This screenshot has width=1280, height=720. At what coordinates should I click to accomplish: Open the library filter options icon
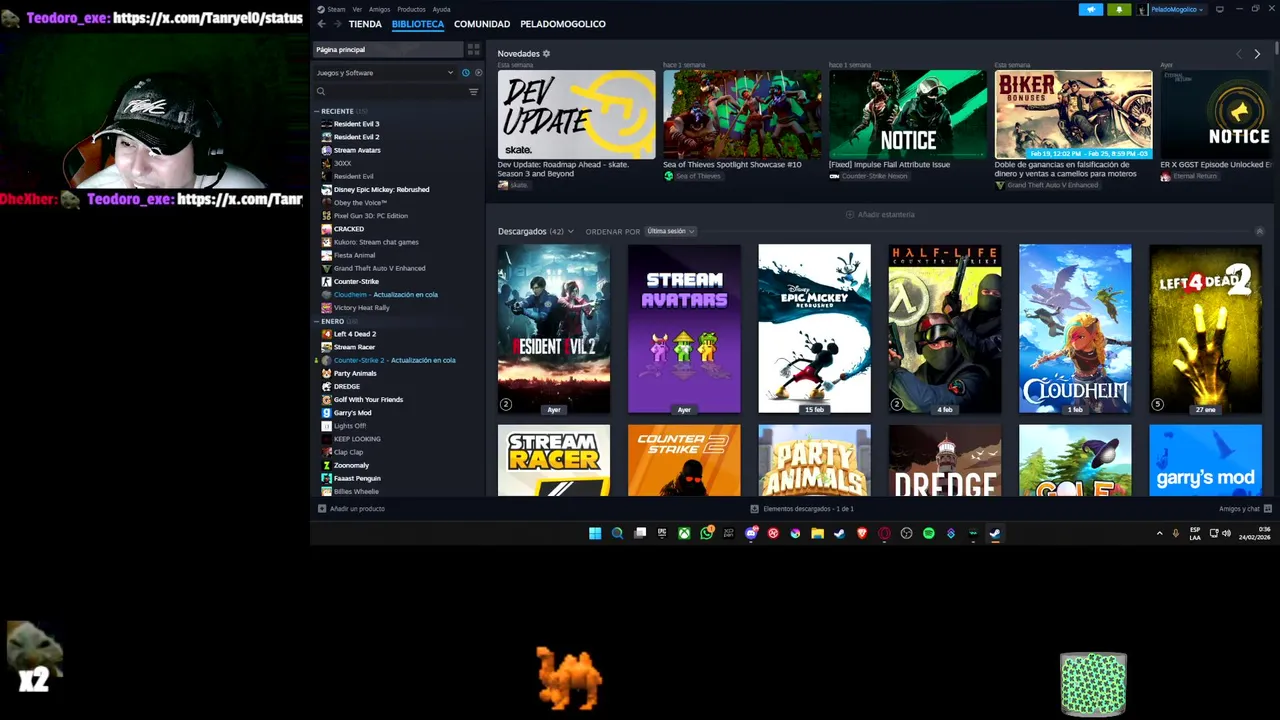point(473,92)
